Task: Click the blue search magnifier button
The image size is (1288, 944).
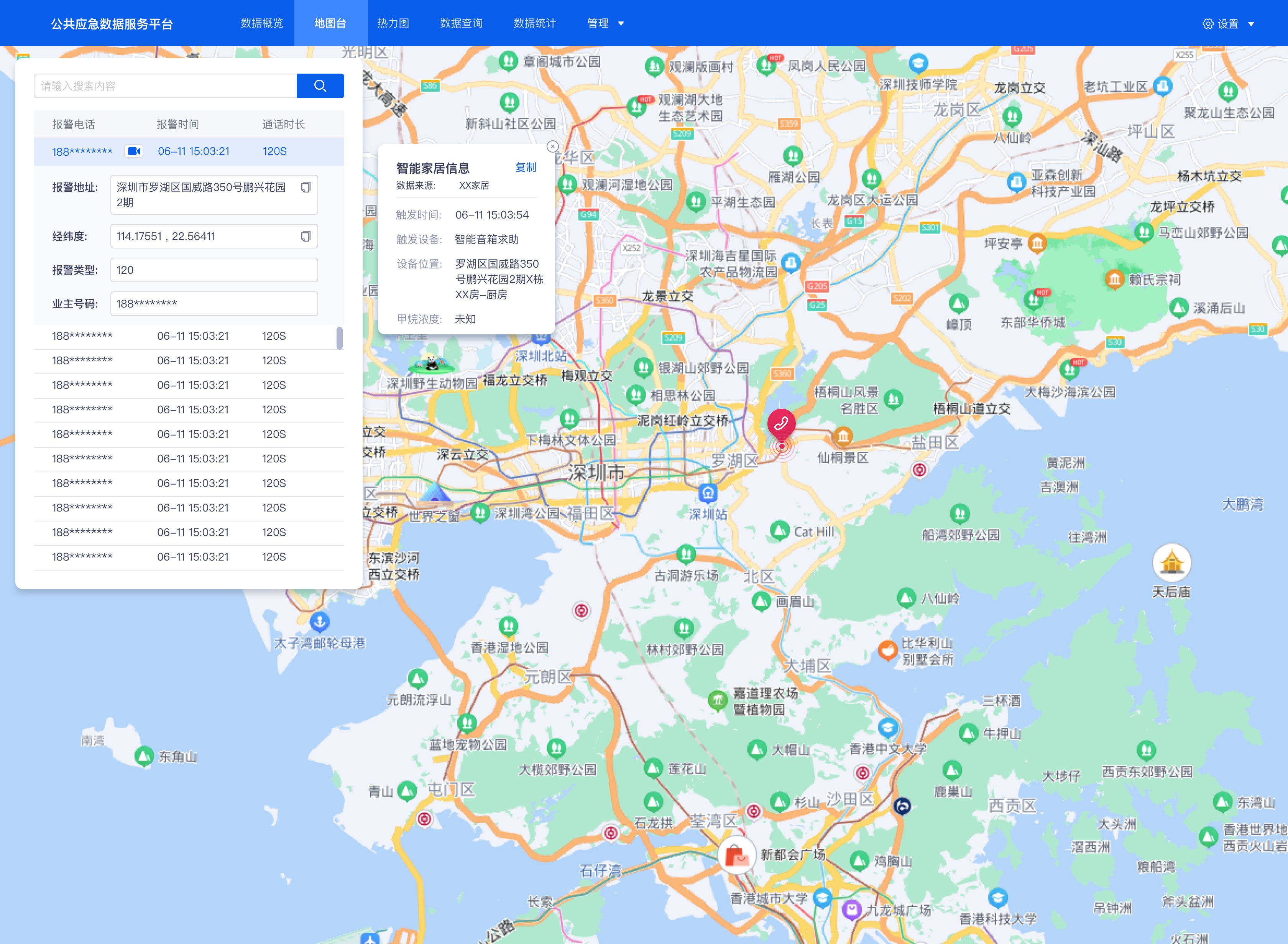Action: point(320,86)
